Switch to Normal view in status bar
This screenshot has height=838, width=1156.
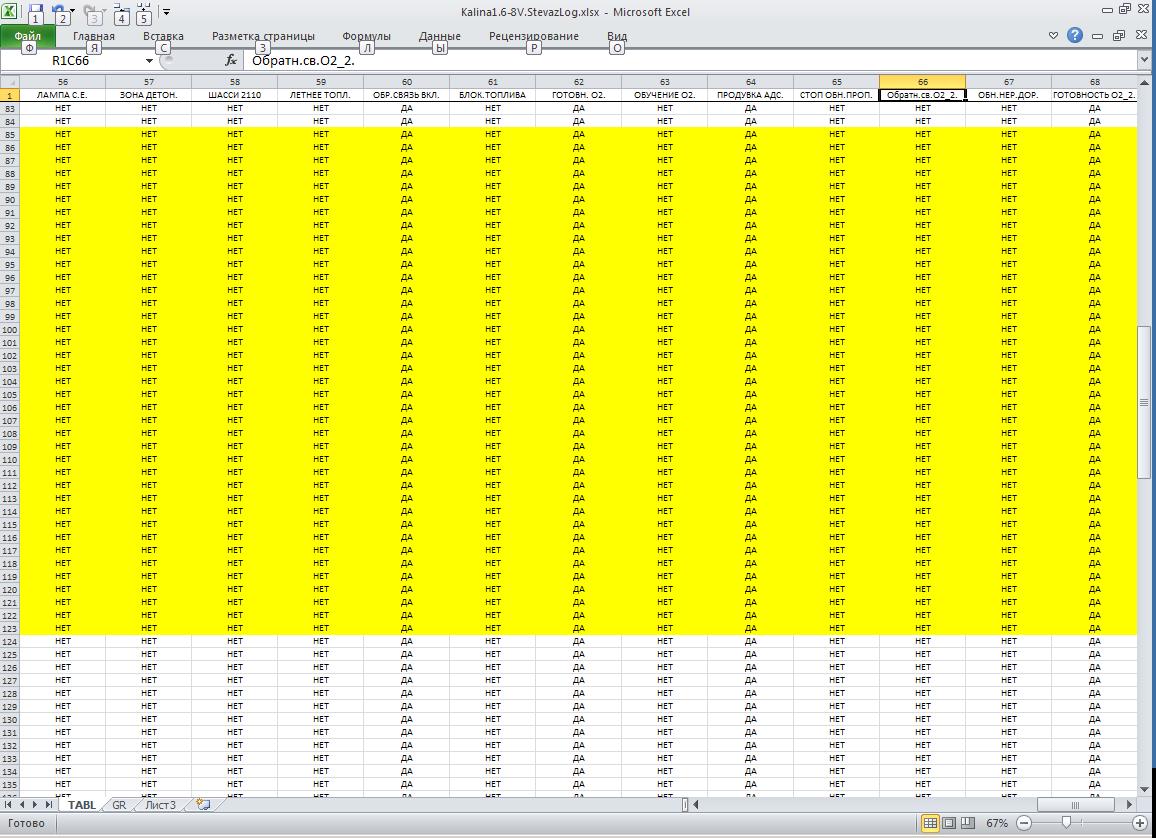[x=930, y=823]
